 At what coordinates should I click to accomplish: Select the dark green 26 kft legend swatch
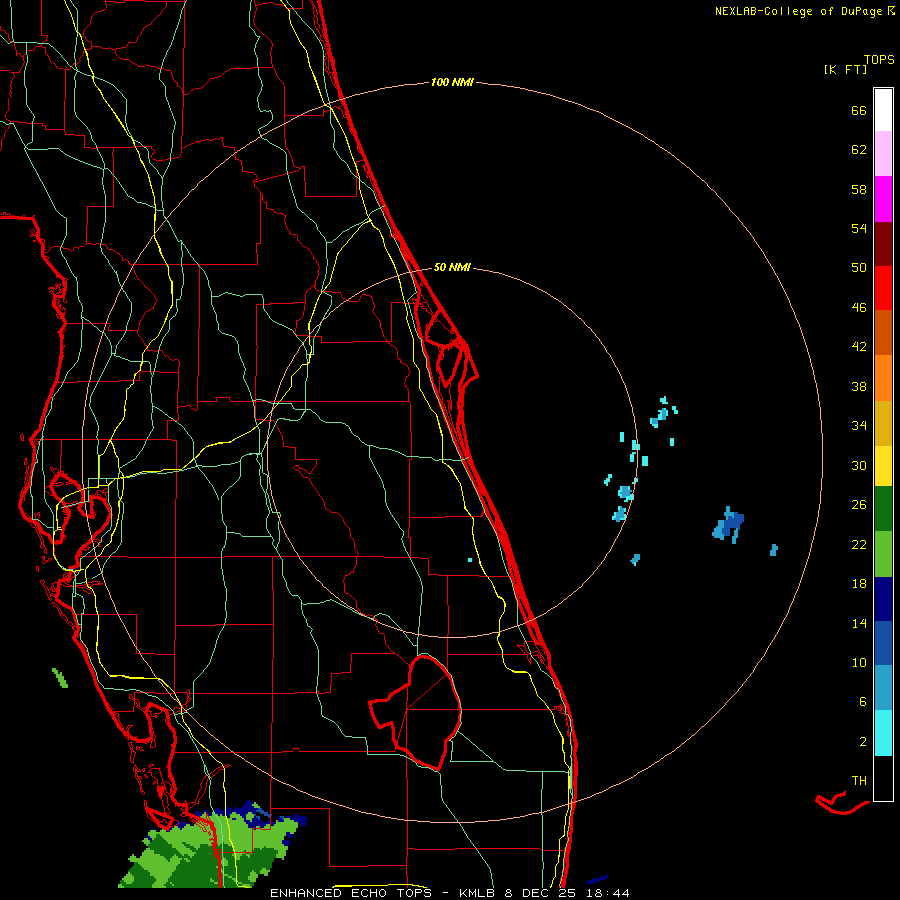[883, 508]
